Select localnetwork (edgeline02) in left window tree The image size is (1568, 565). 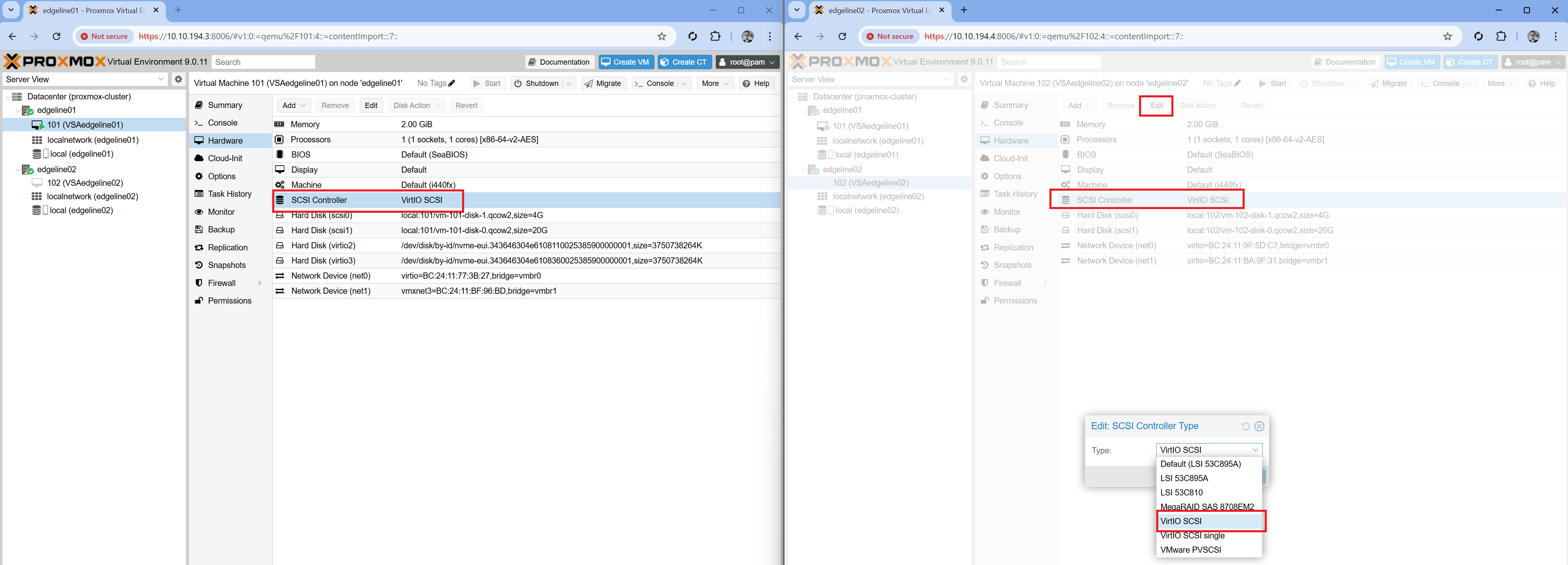pyautogui.click(x=93, y=196)
